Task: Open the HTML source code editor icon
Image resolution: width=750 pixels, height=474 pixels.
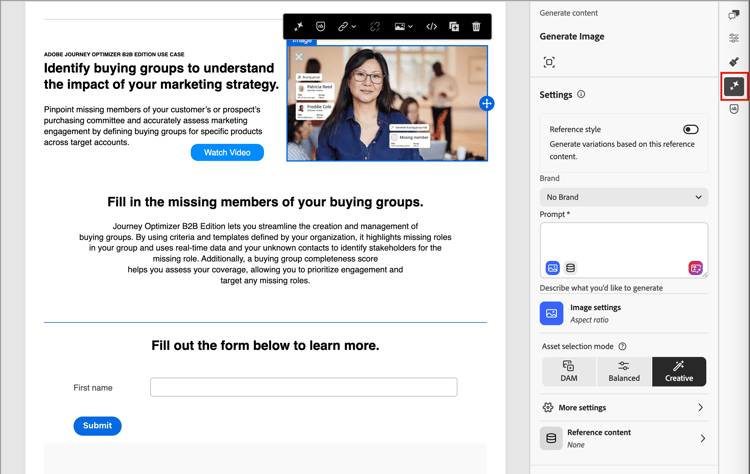Action: tap(431, 26)
